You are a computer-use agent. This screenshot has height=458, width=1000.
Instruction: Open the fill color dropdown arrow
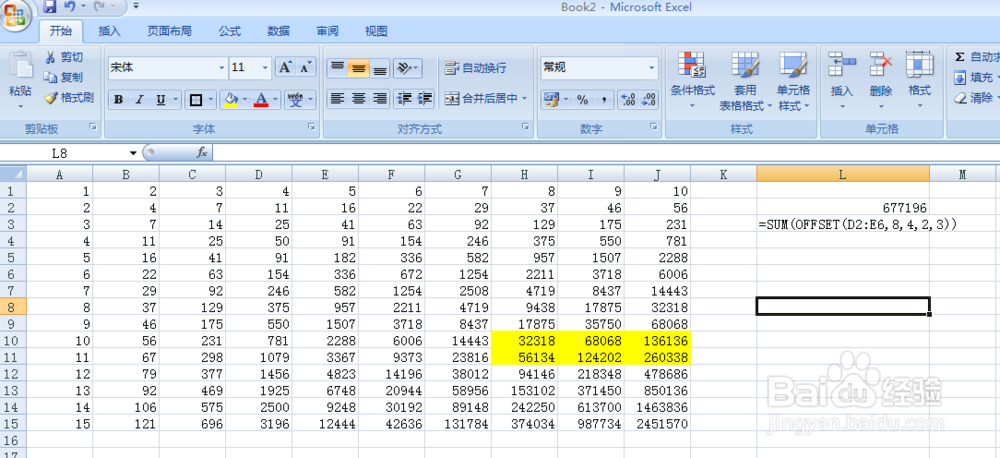(246, 100)
